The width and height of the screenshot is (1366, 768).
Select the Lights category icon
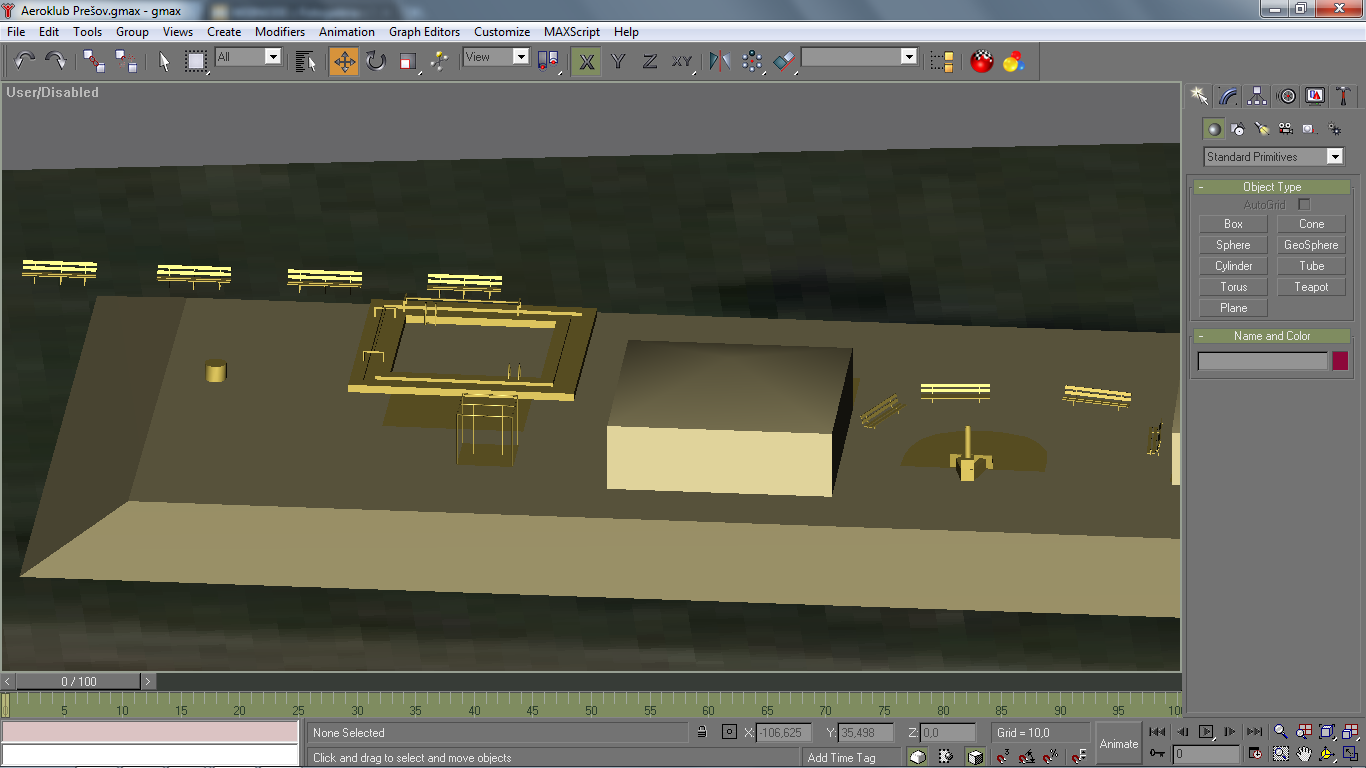point(1262,129)
